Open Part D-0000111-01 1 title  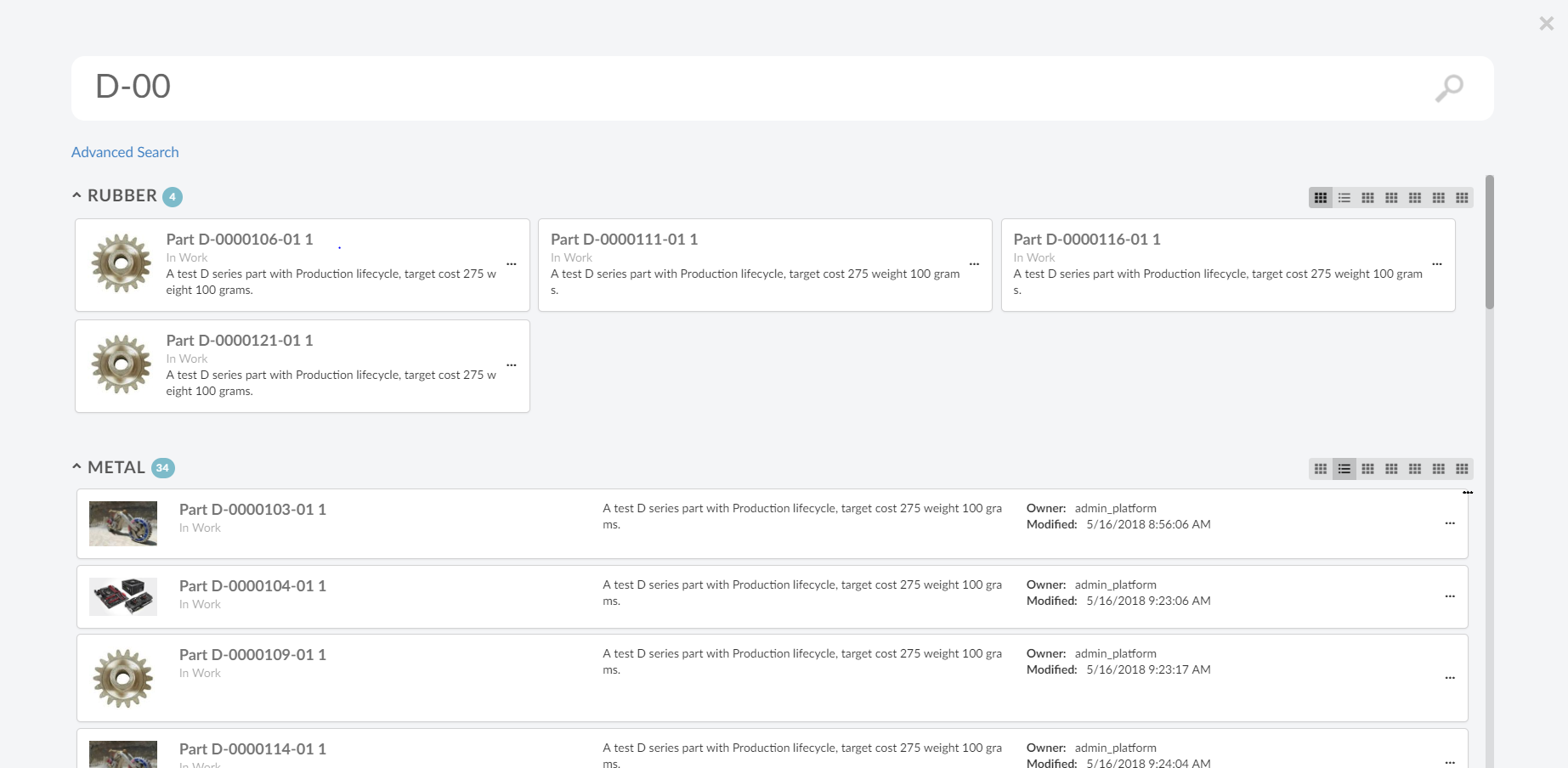coord(624,240)
